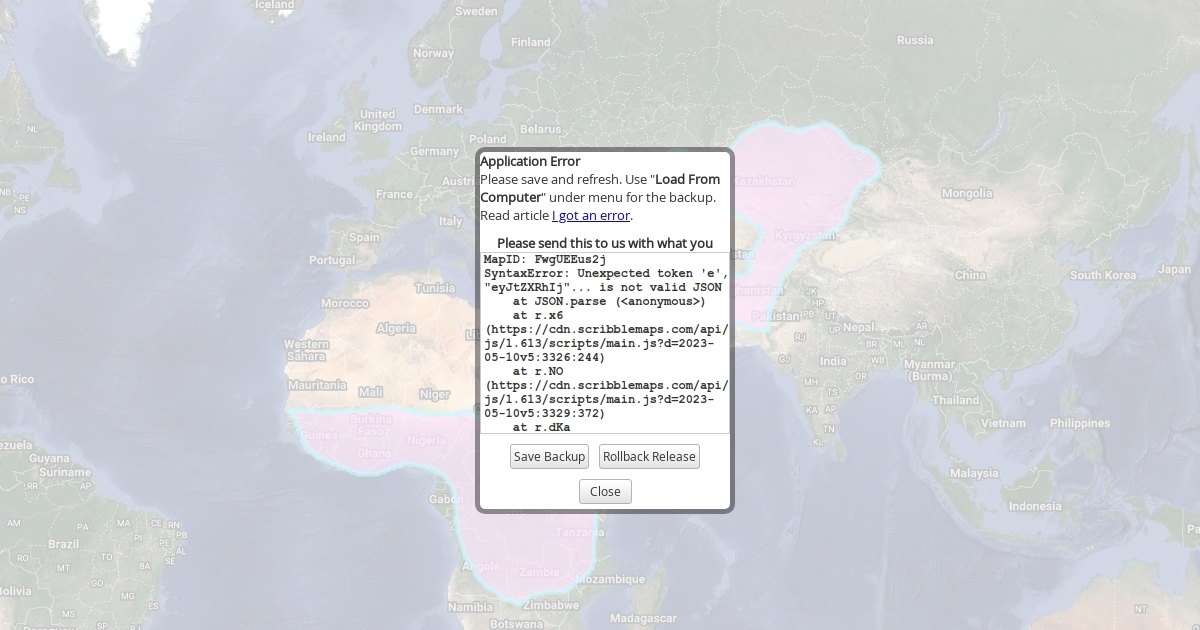Click the 'Application Error' heading
Image resolution: width=1200 pixels, height=630 pixels.
tap(530, 161)
